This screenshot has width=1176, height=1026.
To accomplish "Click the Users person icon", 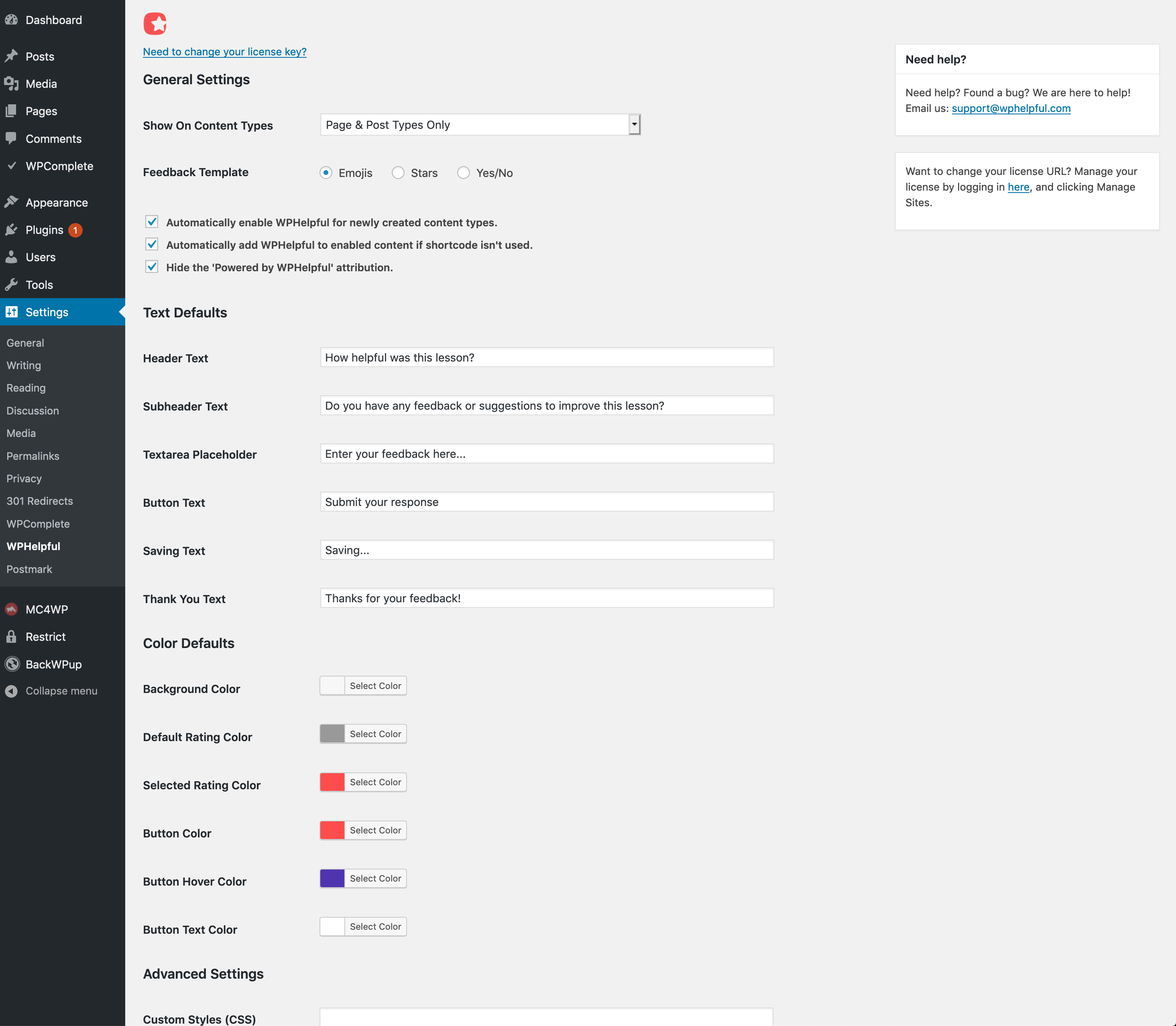I will coord(12,257).
